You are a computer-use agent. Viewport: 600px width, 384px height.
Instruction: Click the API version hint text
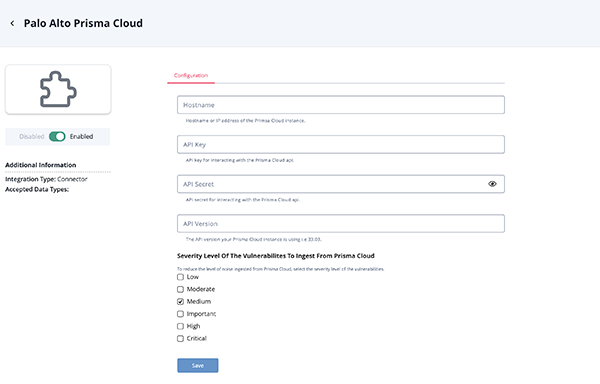click(253, 239)
